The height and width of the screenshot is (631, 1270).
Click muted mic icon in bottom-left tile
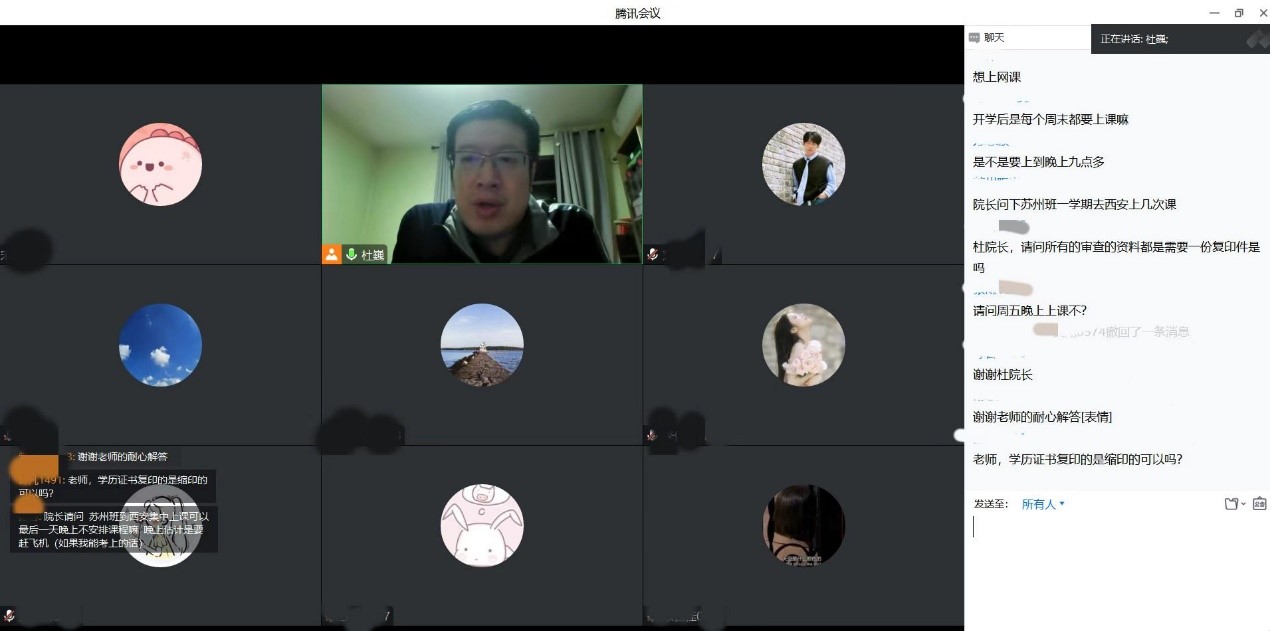(9, 615)
